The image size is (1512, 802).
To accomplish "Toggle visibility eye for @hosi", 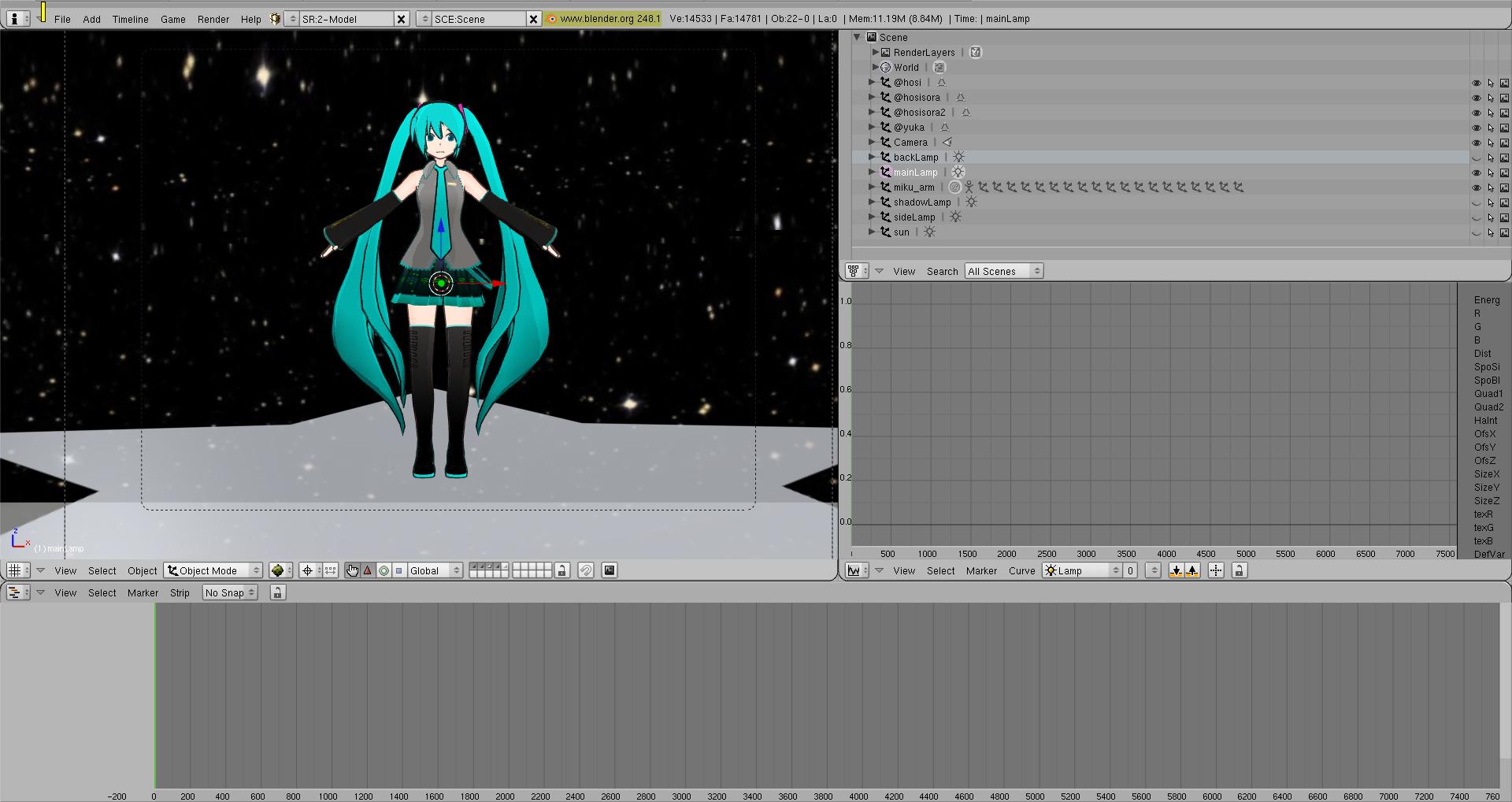I will tap(1477, 83).
